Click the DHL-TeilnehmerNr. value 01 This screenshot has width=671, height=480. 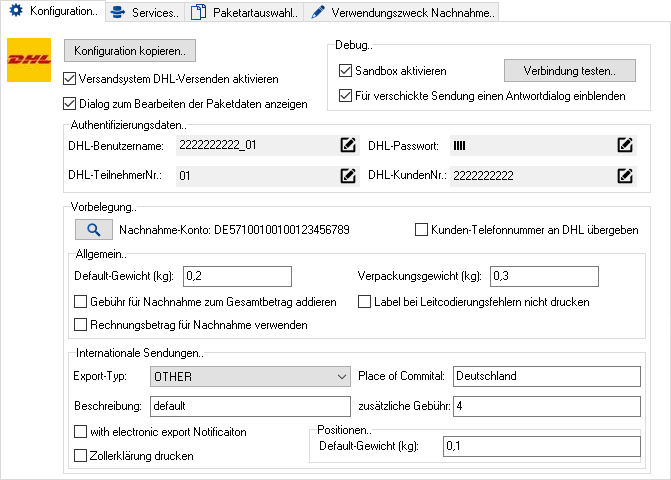tap(184, 176)
